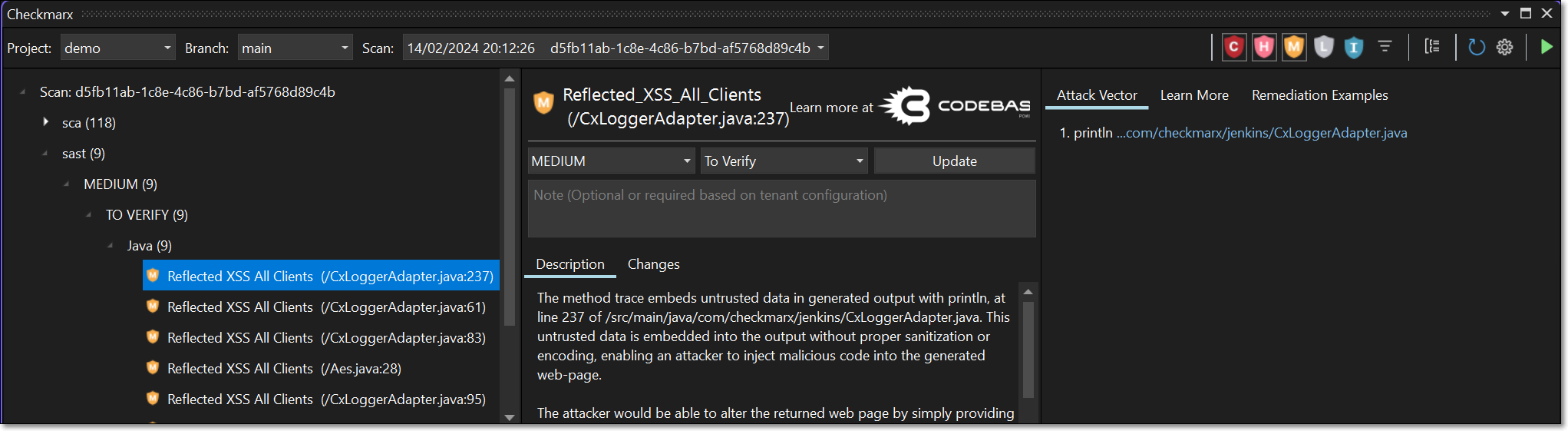The image size is (1568, 431).
Task: Expand the sca (118) tree node
Action: 46,122
